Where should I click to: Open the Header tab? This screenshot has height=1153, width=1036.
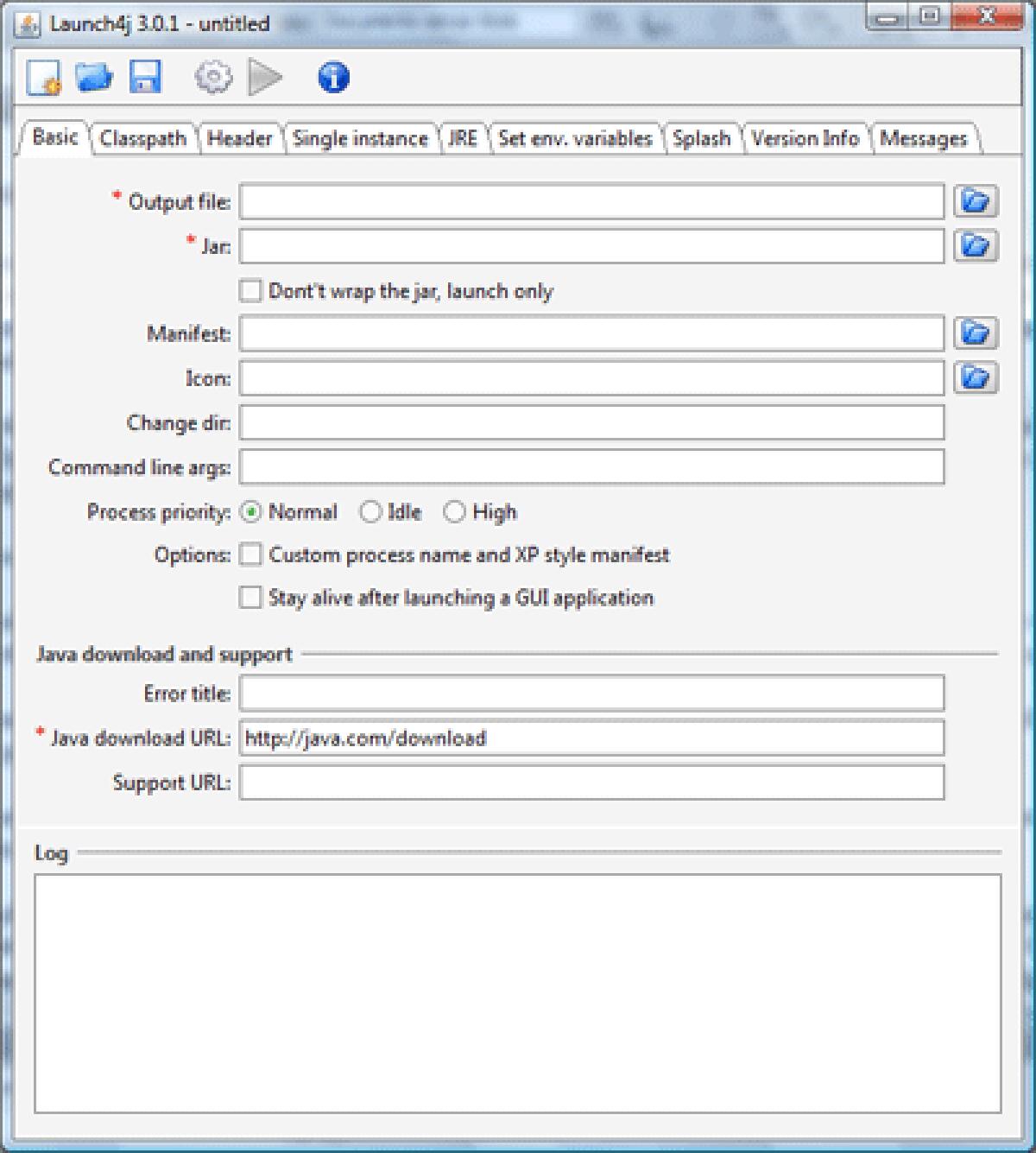[x=240, y=138]
